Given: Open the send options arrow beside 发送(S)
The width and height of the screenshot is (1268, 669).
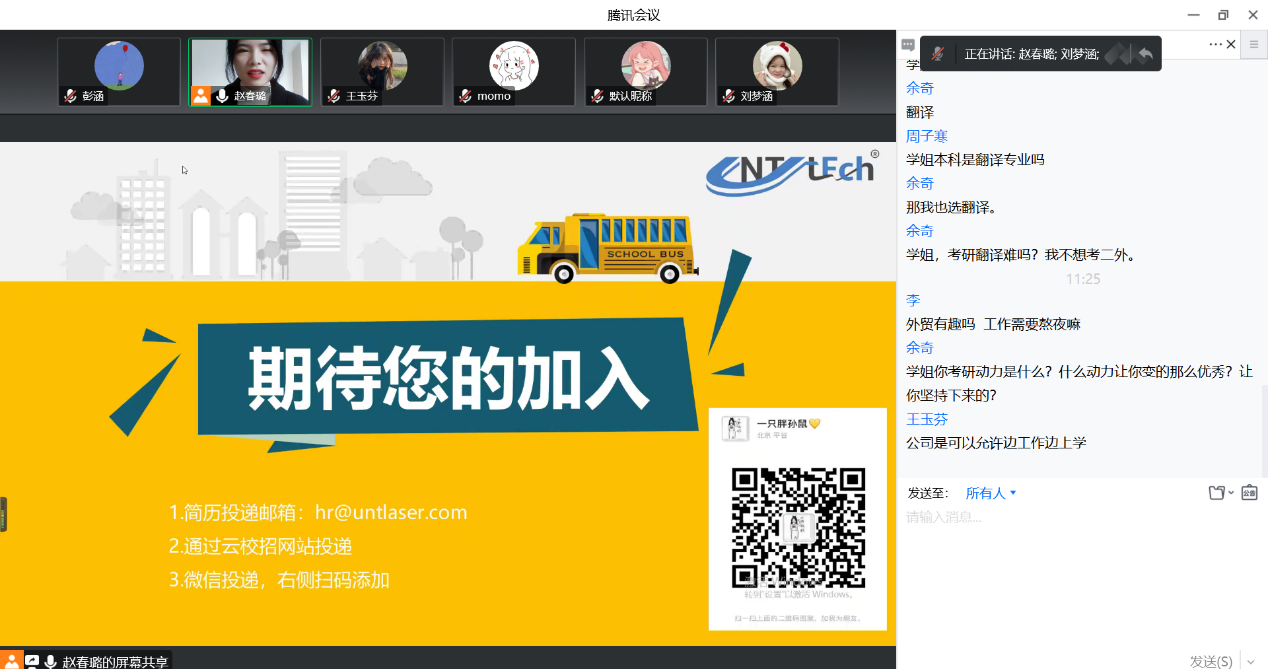Looking at the screenshot, I should tap(1249, 661).
